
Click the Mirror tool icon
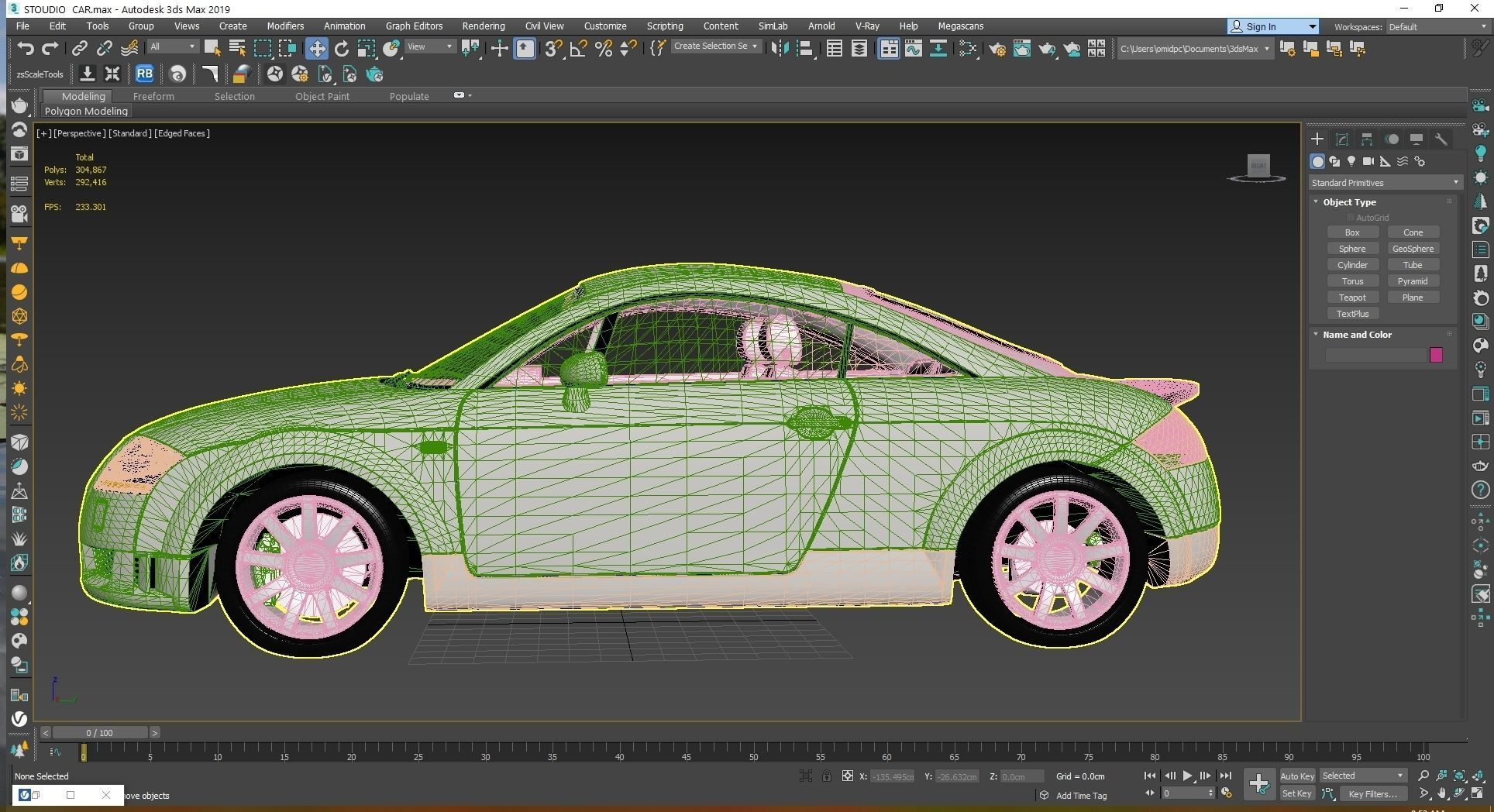pos(780,48)
